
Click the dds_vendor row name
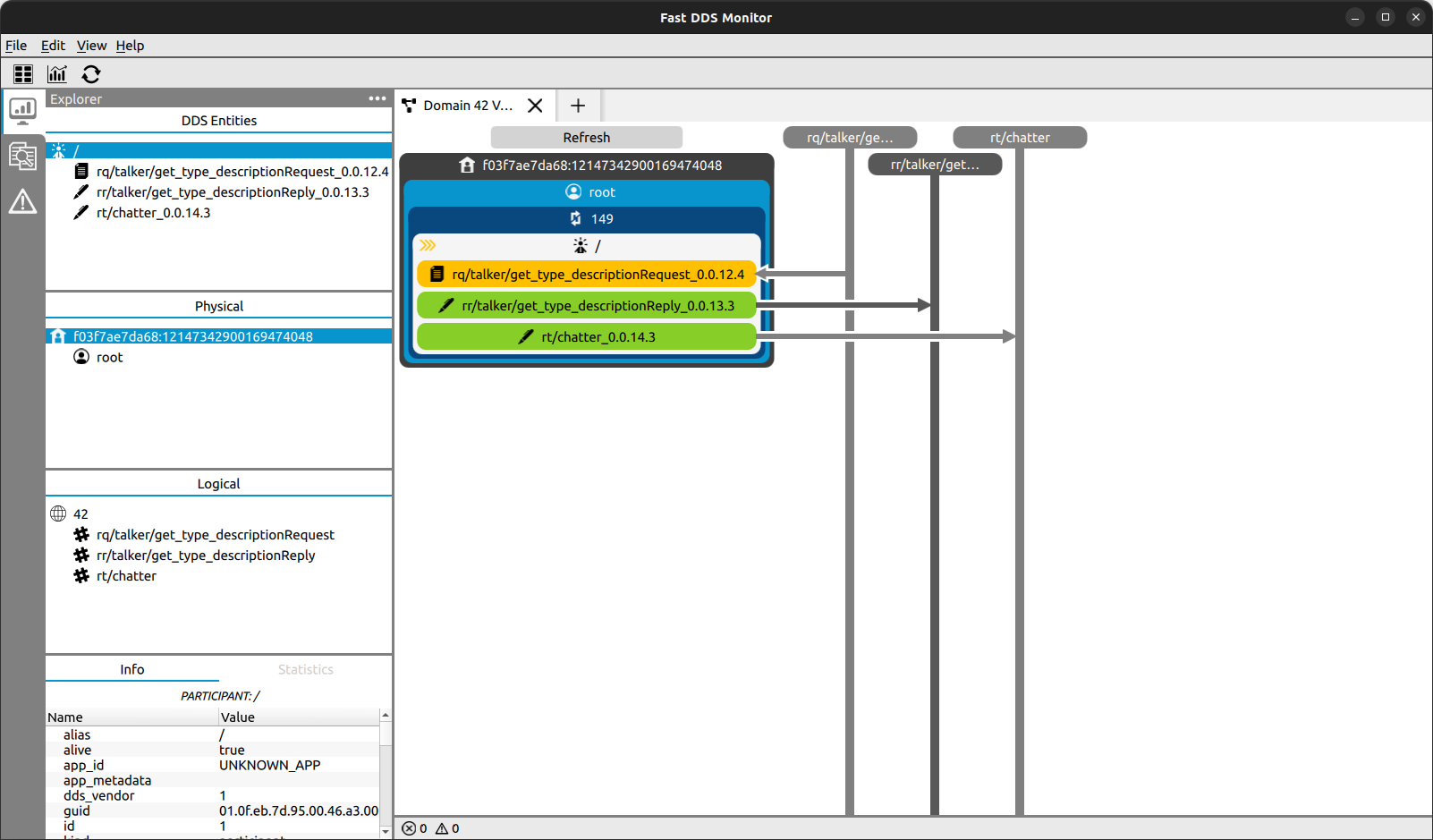(x=98, y=795)
